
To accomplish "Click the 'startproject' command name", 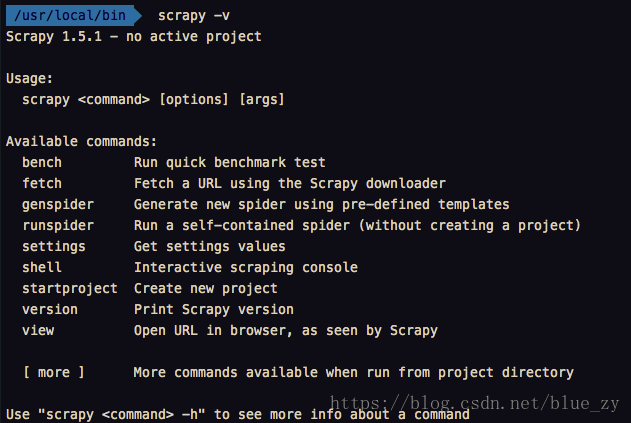I will click(70, 289).
